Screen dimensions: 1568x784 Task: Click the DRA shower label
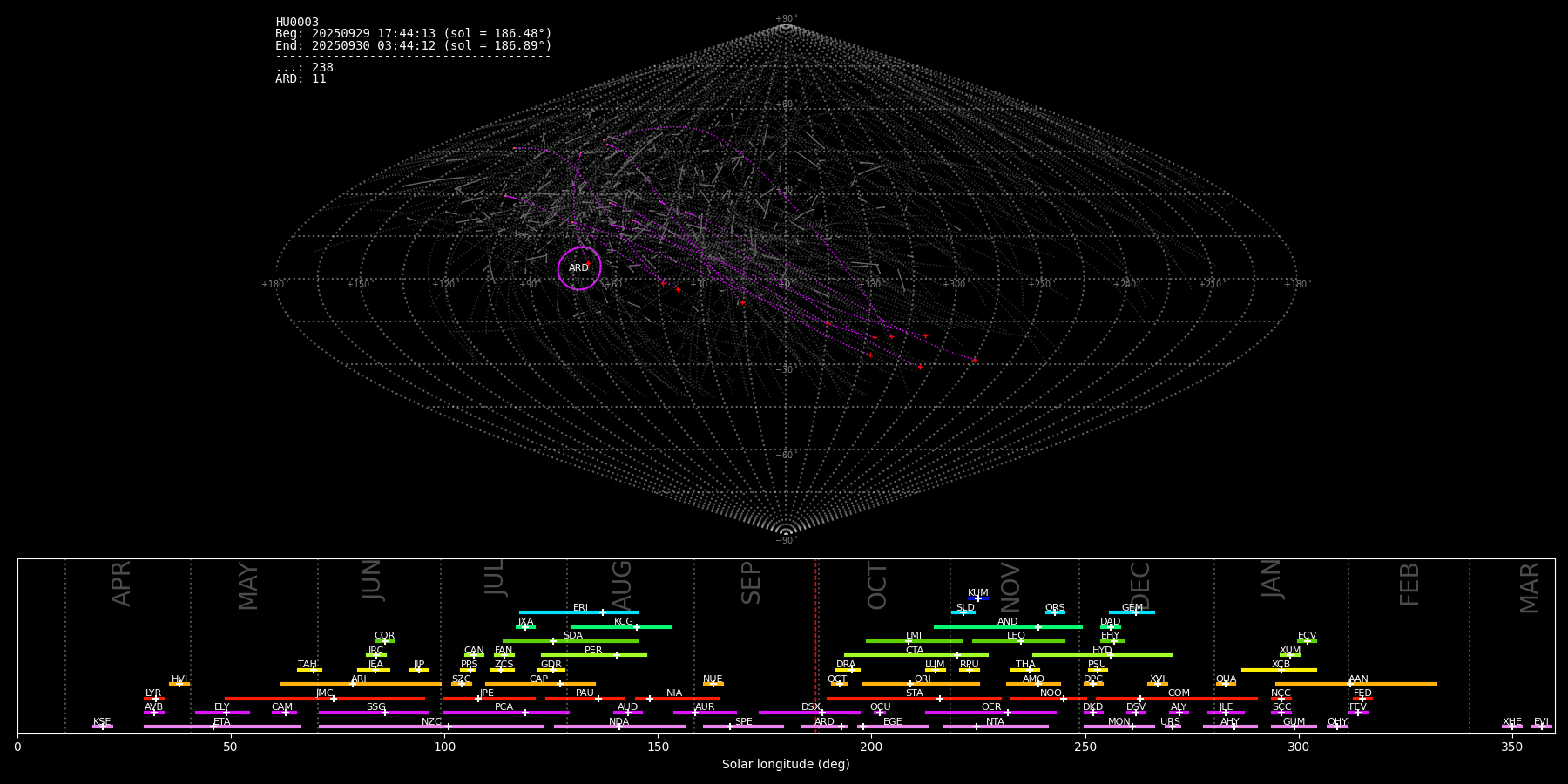[846, 665]
